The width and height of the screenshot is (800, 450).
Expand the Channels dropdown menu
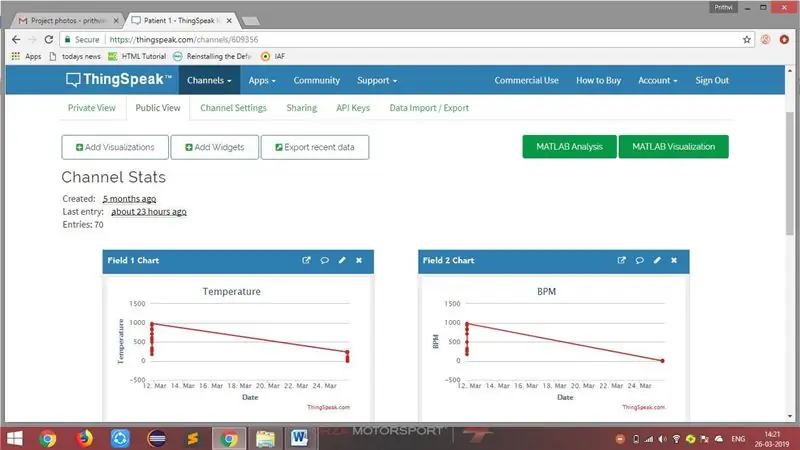209,80
